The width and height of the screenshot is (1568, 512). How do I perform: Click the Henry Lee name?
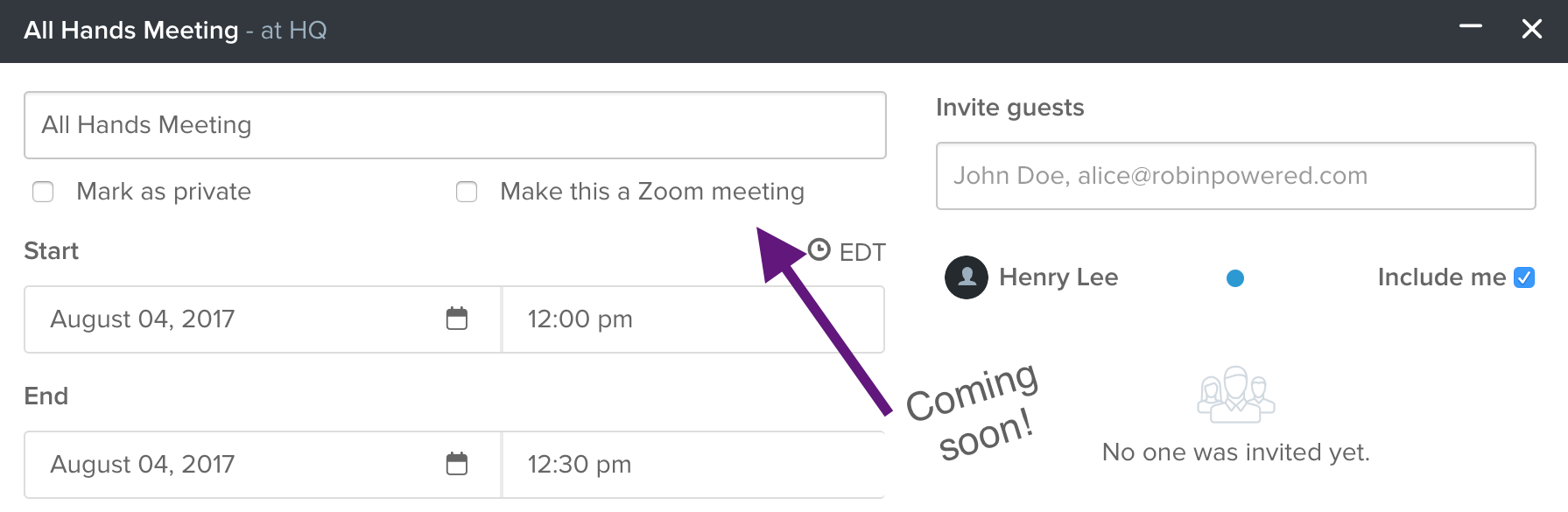click(1058, 277)
